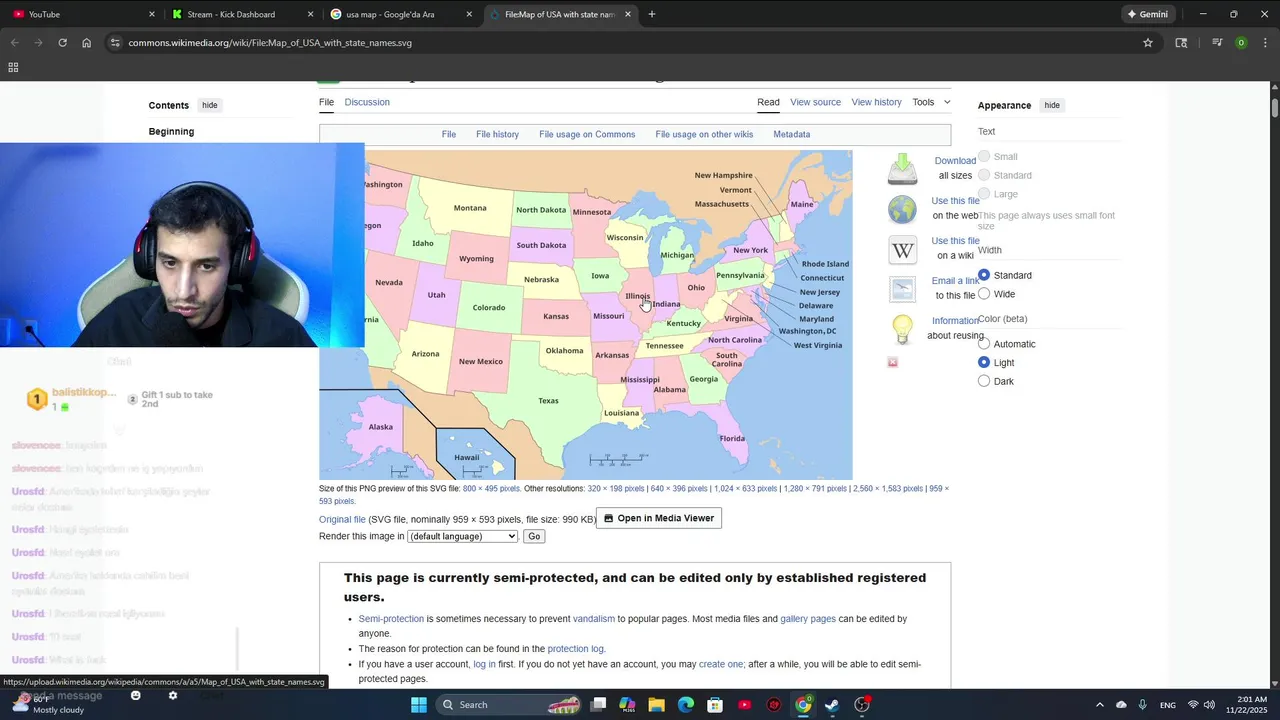1280x720 pixels.
Task: Select the Standard text size radio
Action: 984,175
